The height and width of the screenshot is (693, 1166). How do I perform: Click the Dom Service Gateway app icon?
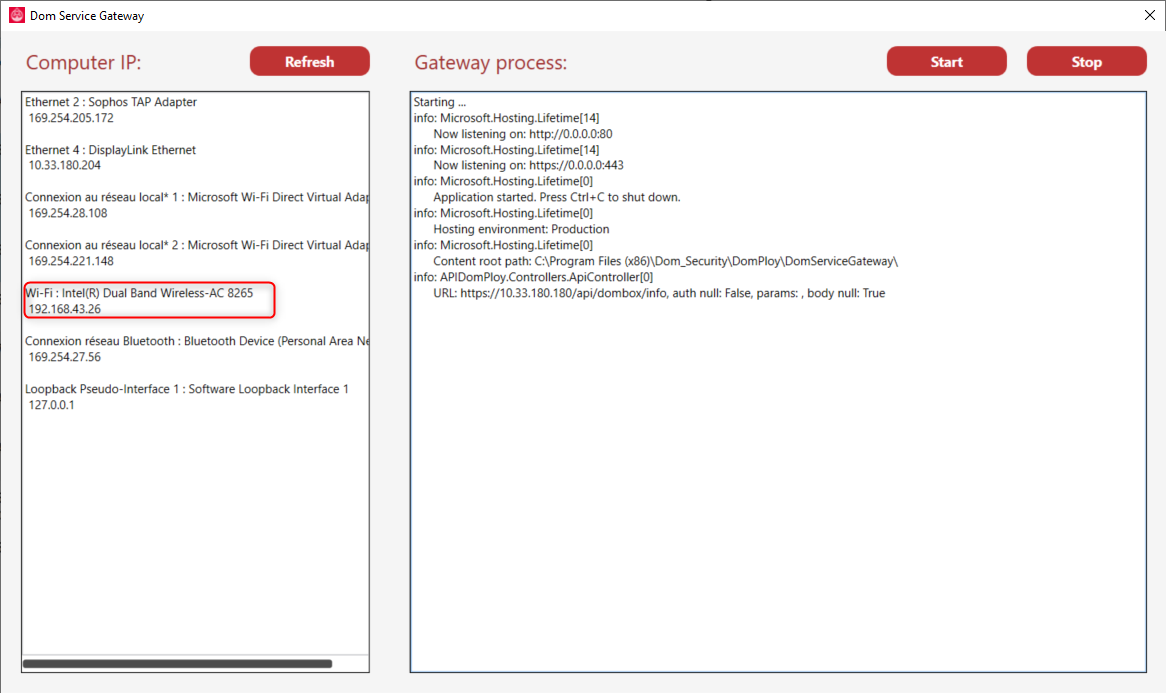(16, 16)
